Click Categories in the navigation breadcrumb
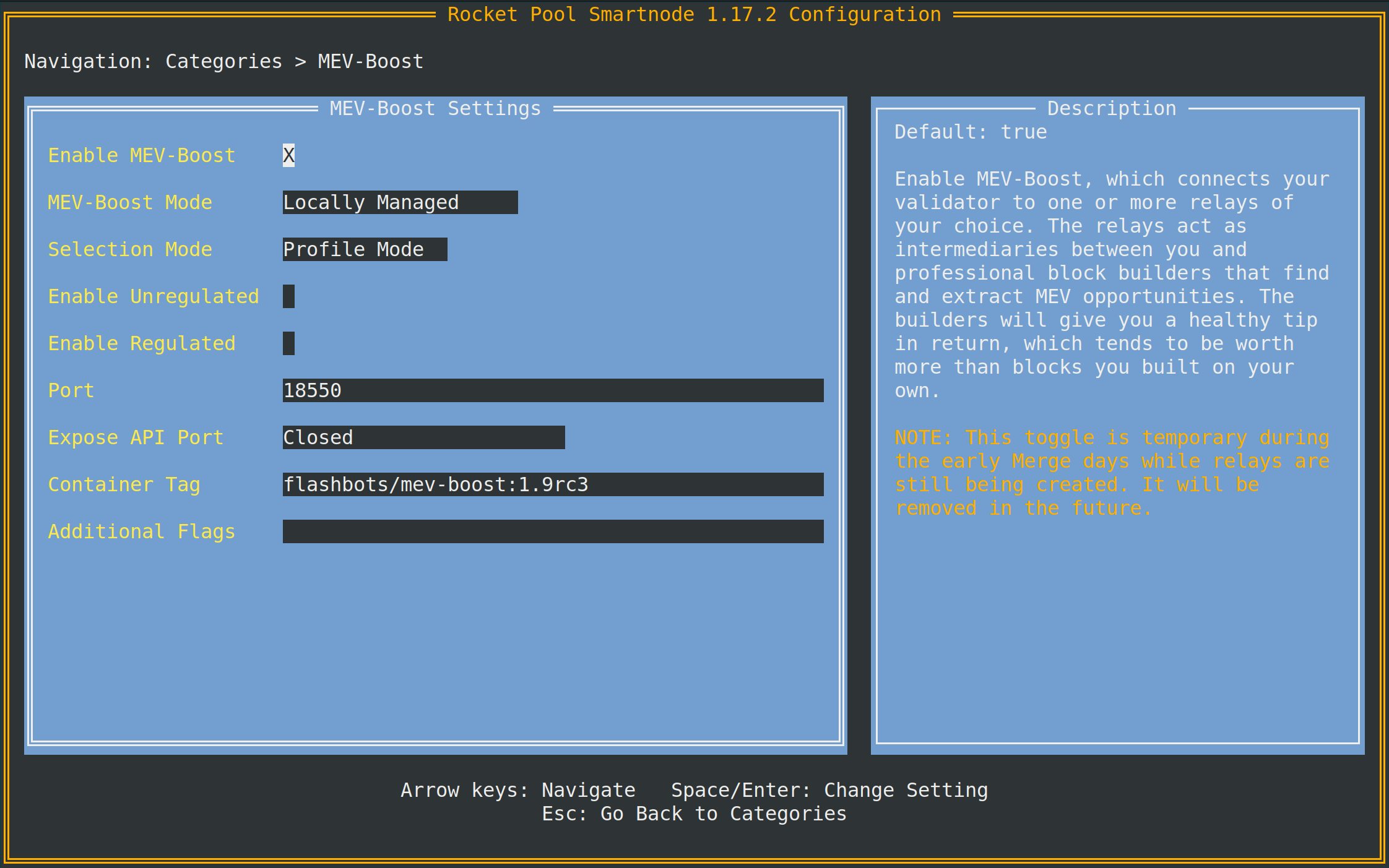Viewport: 1389px width, 868px height. pos(223,61)
